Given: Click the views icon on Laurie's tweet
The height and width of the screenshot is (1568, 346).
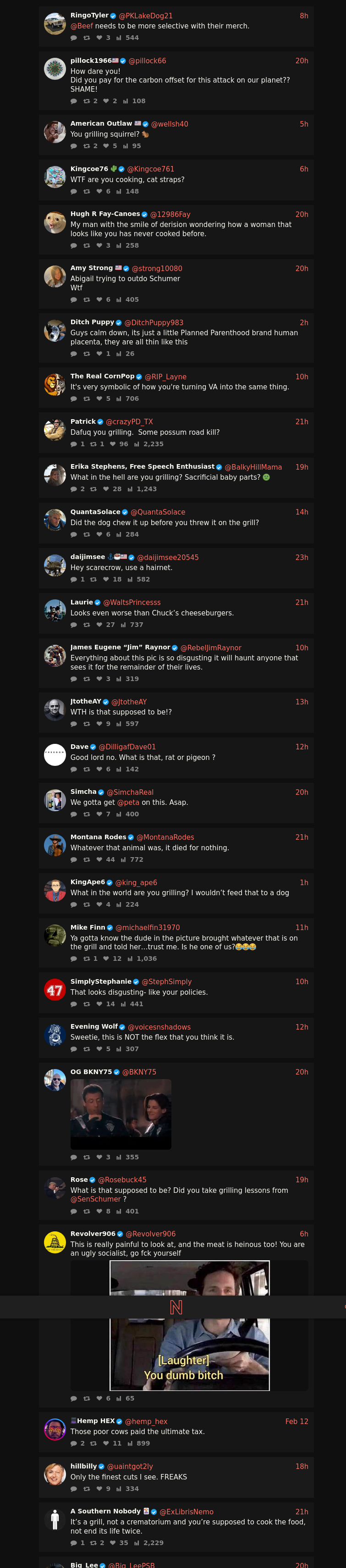Looking at the screenshot, I should (123, 625).
